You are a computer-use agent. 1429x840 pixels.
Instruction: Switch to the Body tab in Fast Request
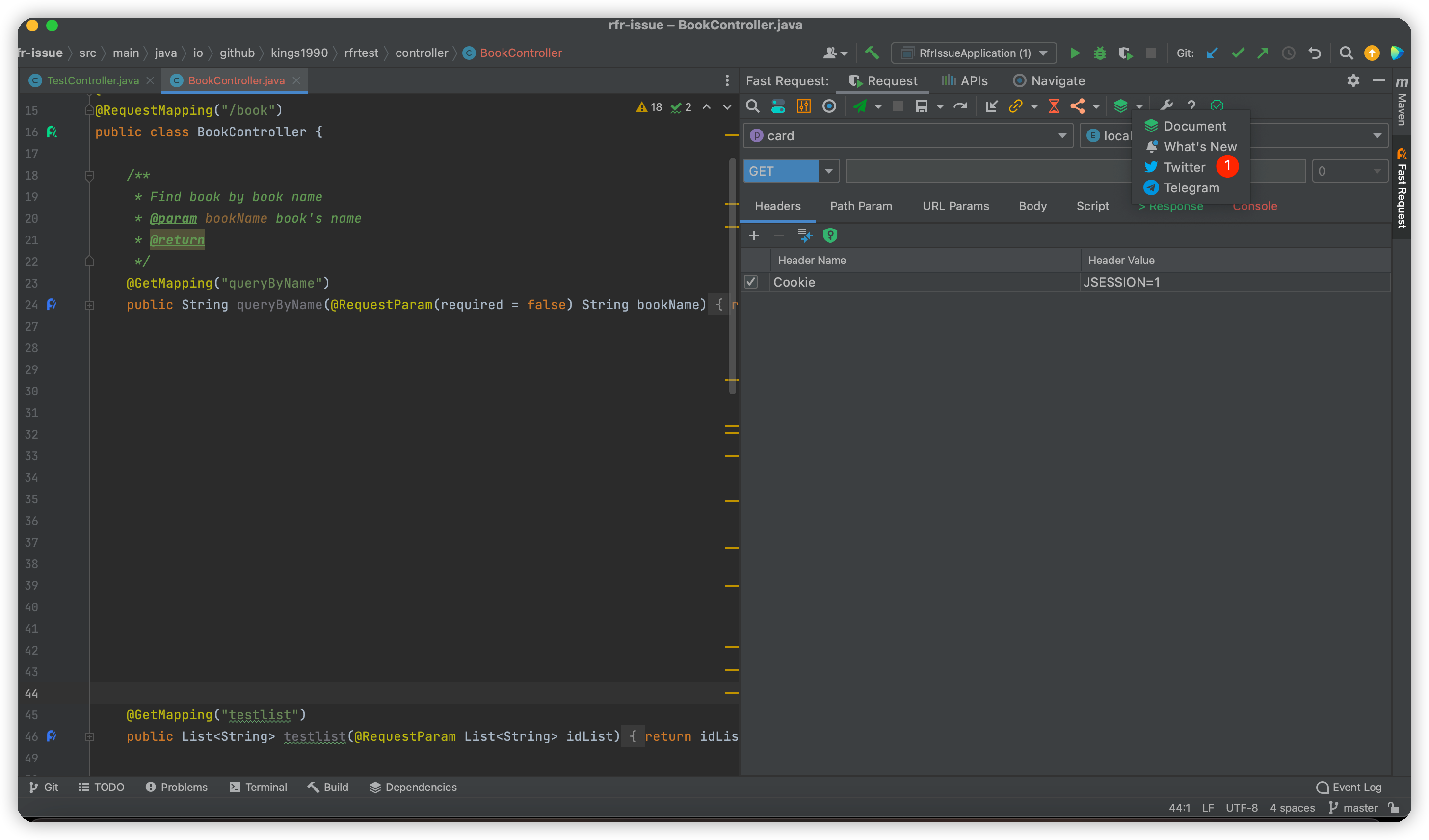coord(1031,206)
